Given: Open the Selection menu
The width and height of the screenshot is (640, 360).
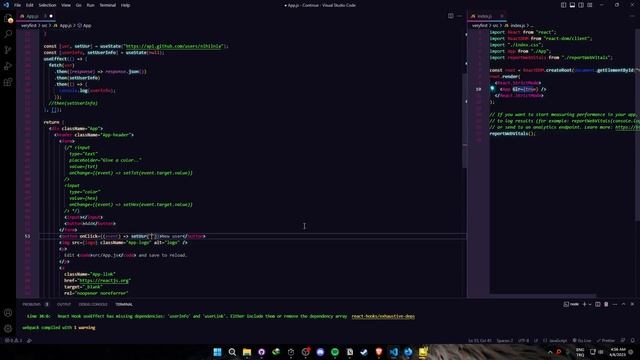Looking at the screenshot, I should pos(47,5).
